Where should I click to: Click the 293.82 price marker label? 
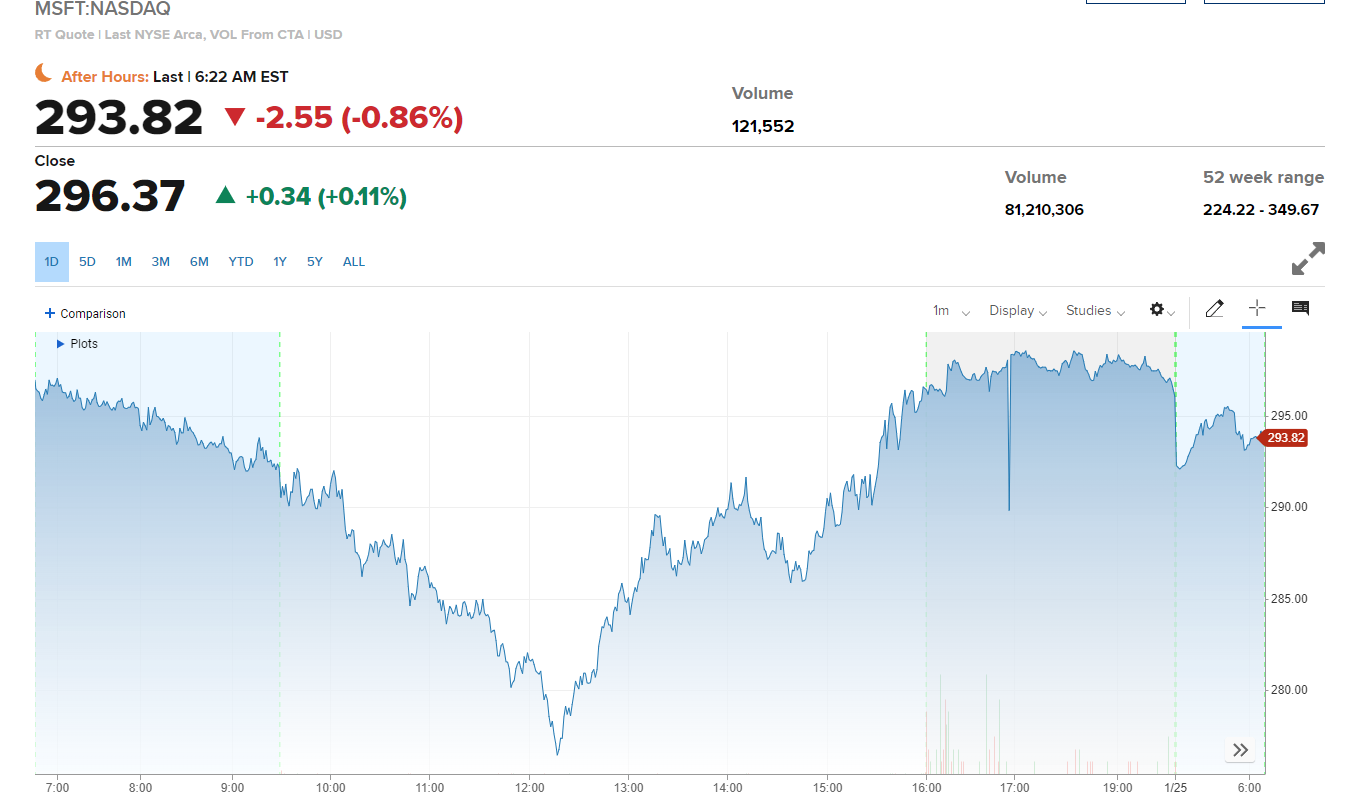pos(1283,438)
